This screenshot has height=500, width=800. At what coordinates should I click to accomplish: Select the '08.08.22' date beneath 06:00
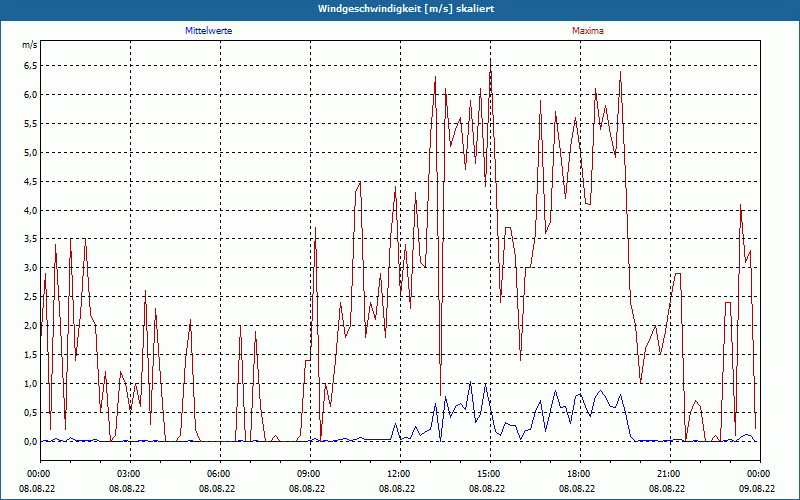pos(217,488)
